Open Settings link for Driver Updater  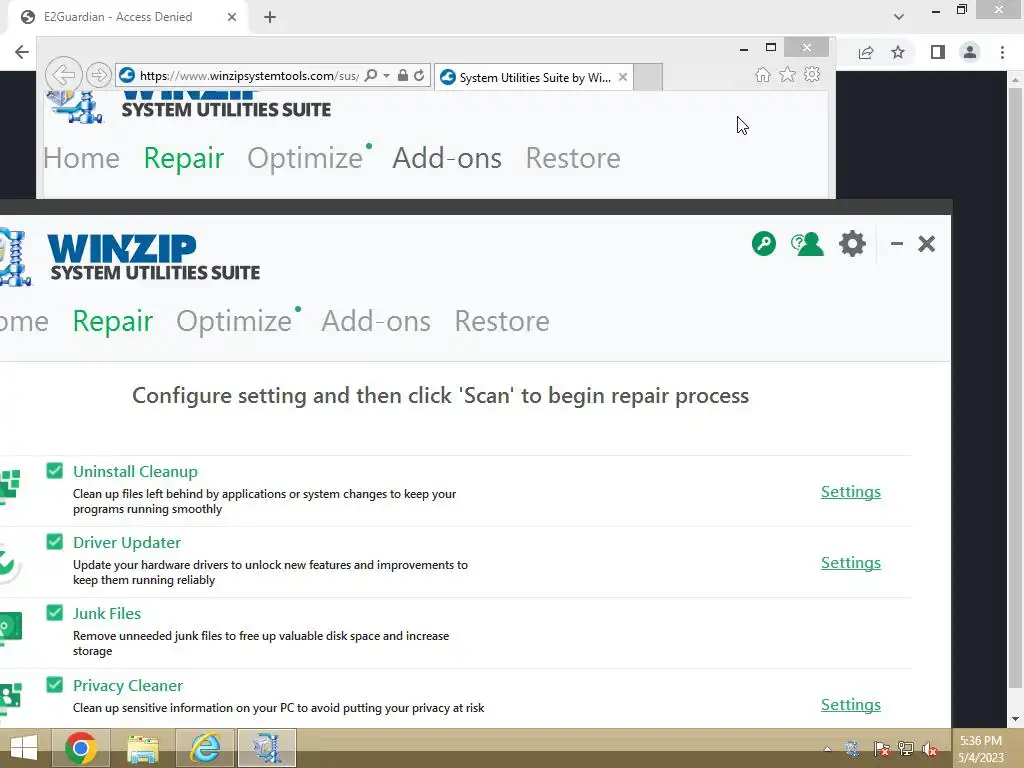[850, 563]
